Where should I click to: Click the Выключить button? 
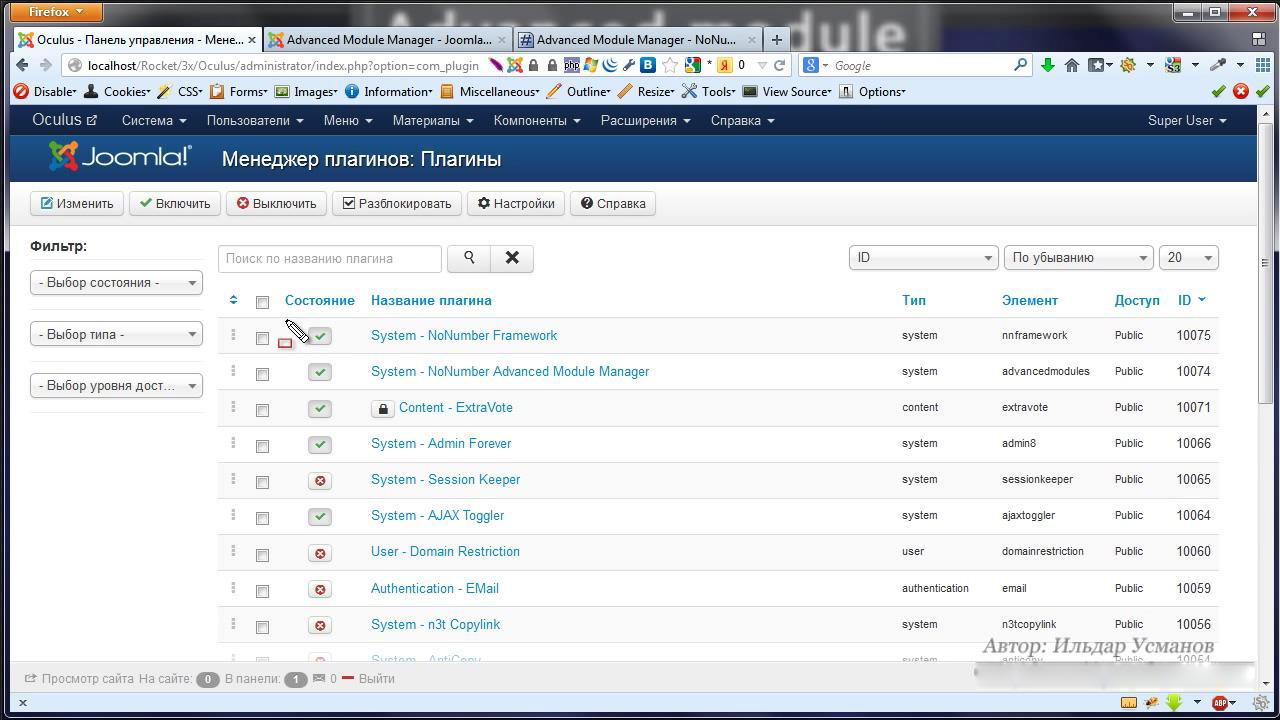(276, 203)
